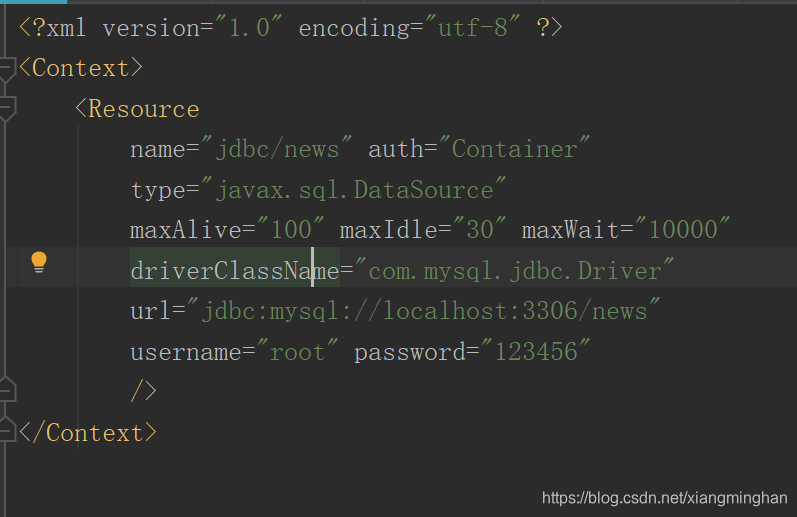Screen dimensions: 797x517
Task: Click the maxAlive "100" value
Action: pos(291,229)
